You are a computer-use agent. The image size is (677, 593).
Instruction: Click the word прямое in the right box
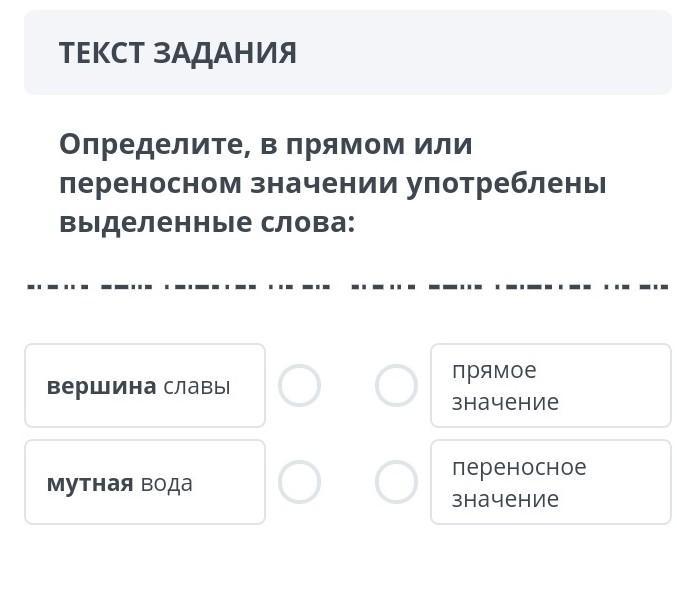click(x=494, y=370)
